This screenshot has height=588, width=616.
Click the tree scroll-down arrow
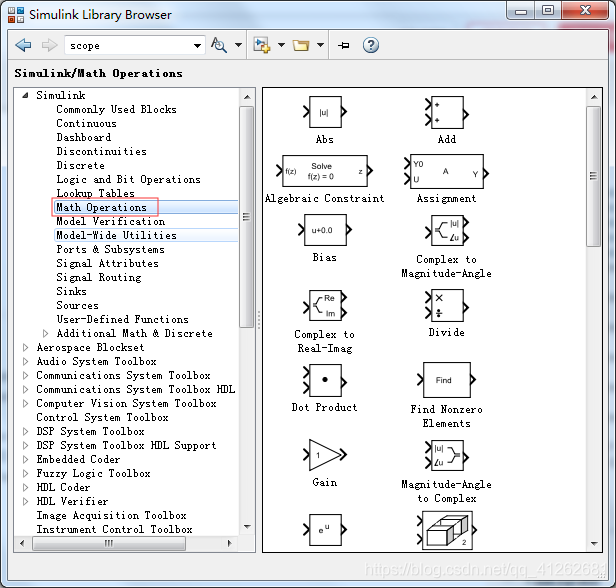247,526
